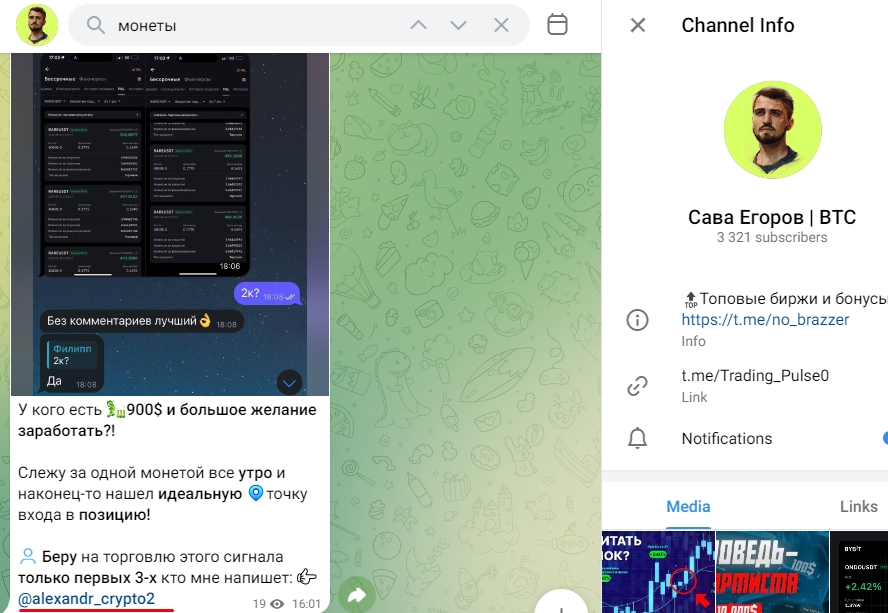Click the location pin emoji in post
Screen dimensions: 888x613
coord(256,493)
